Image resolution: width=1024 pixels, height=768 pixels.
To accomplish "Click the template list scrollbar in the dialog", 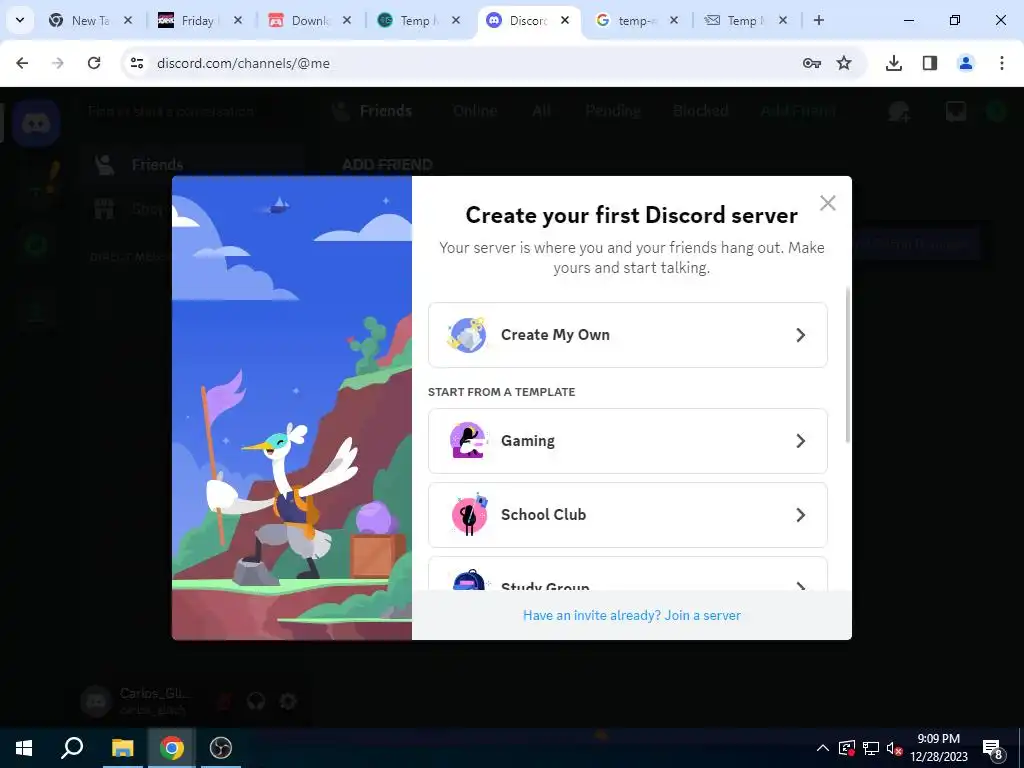I will (848, 364).
